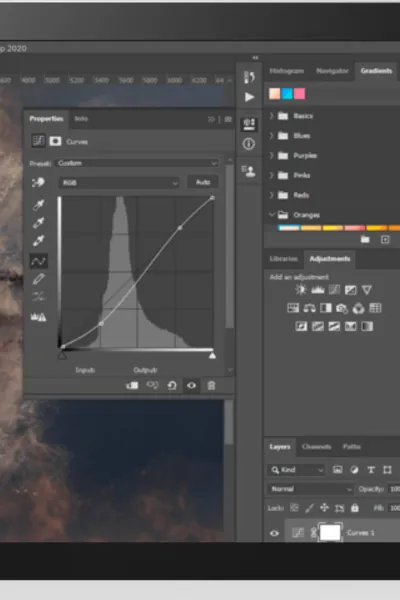Select the pink recent gradient swatch
Screen dimensions: 400x600
tap(299, 94)
